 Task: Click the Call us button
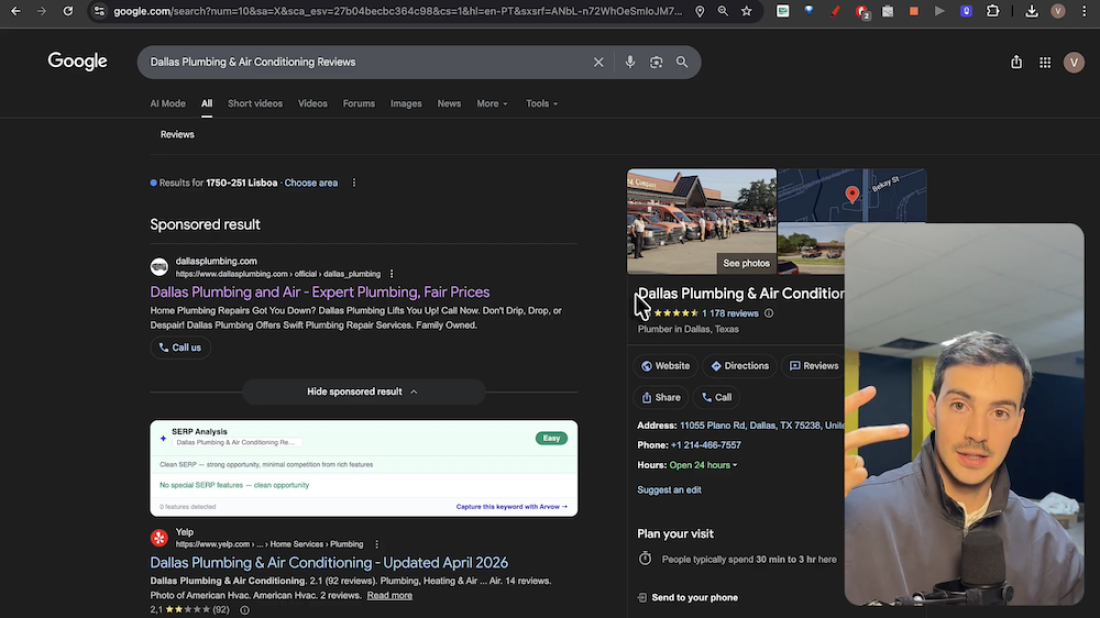click(180, 347)
